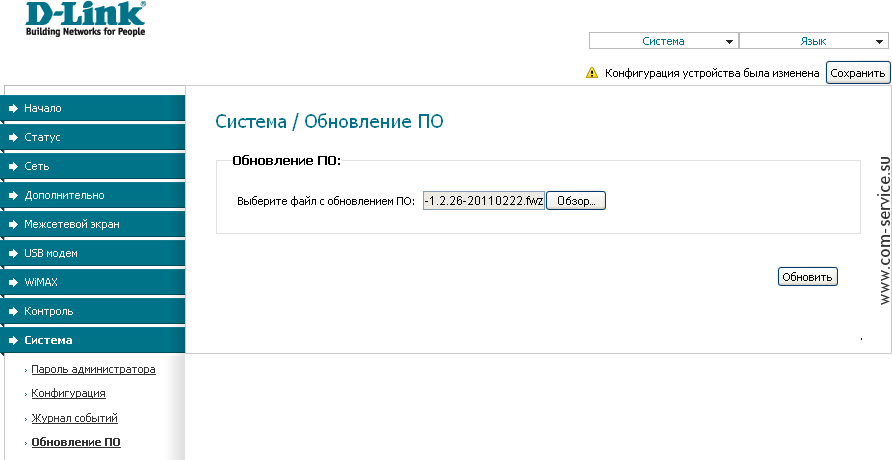The height and width of the screenshot is (460, 892).
Task: Click arrow icon next to Статус
Action: (14, 137)
